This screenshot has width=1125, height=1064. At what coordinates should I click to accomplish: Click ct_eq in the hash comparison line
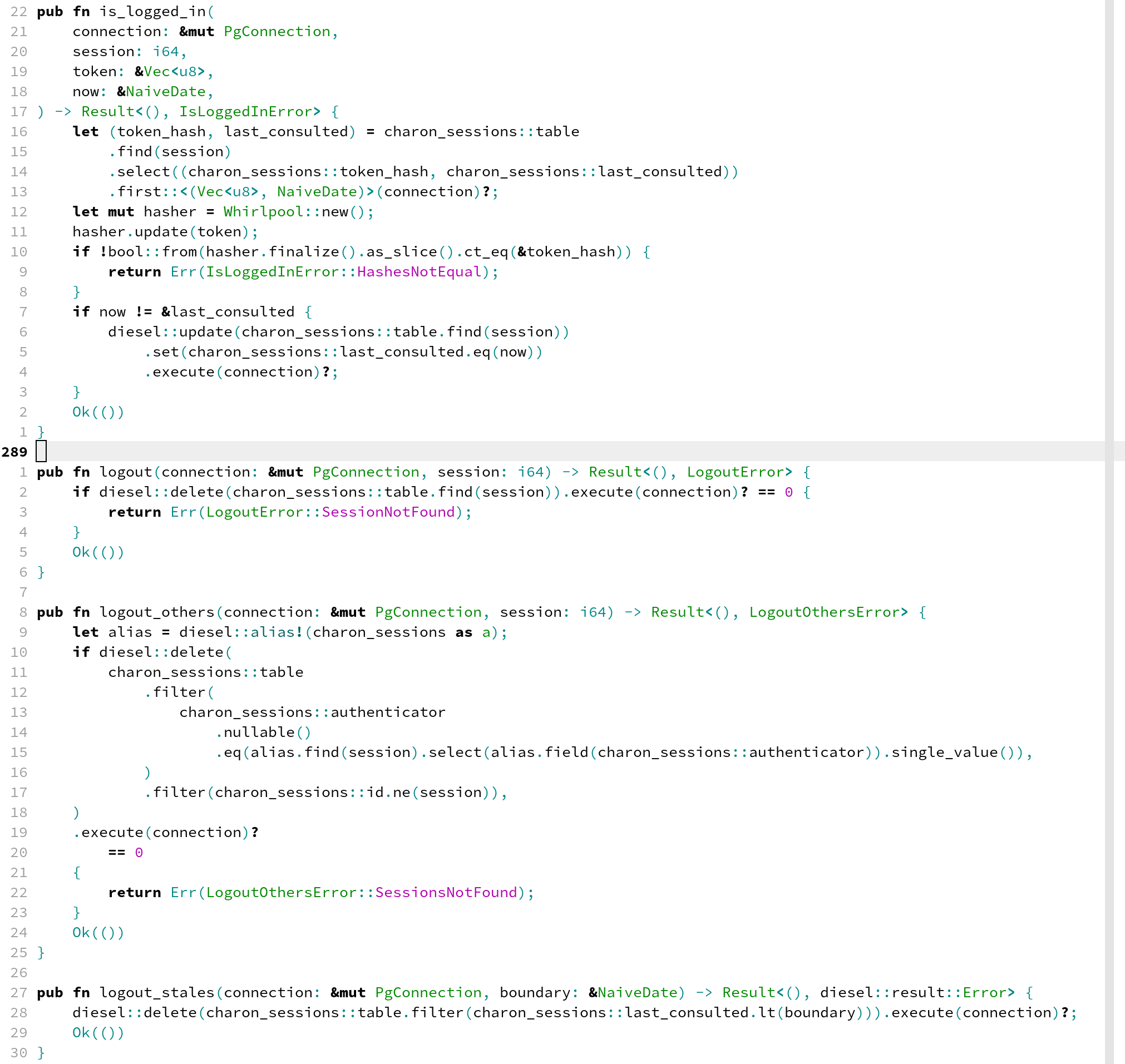tap(486, 252)
